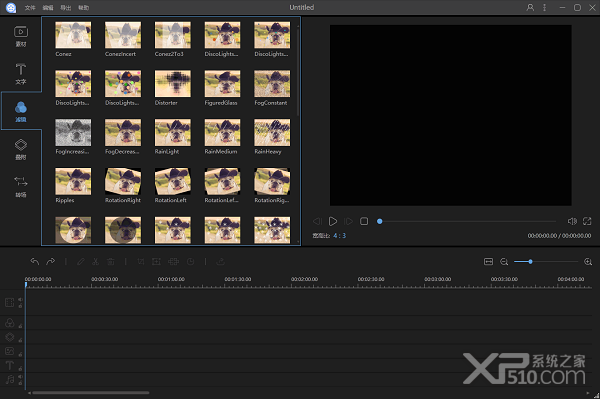The image size is (600, 399).
Task: Click the timeline zoom in magnifier
Action: pyautogui.click(x=588, y=262)
